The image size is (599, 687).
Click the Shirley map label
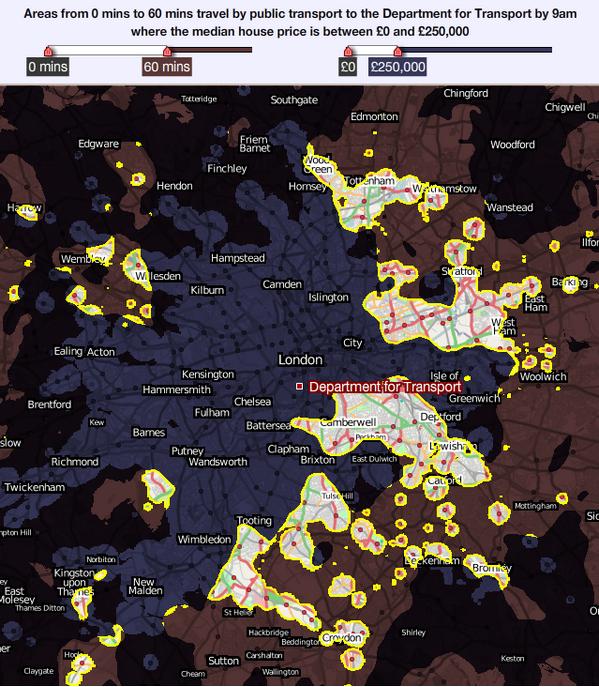414,632
